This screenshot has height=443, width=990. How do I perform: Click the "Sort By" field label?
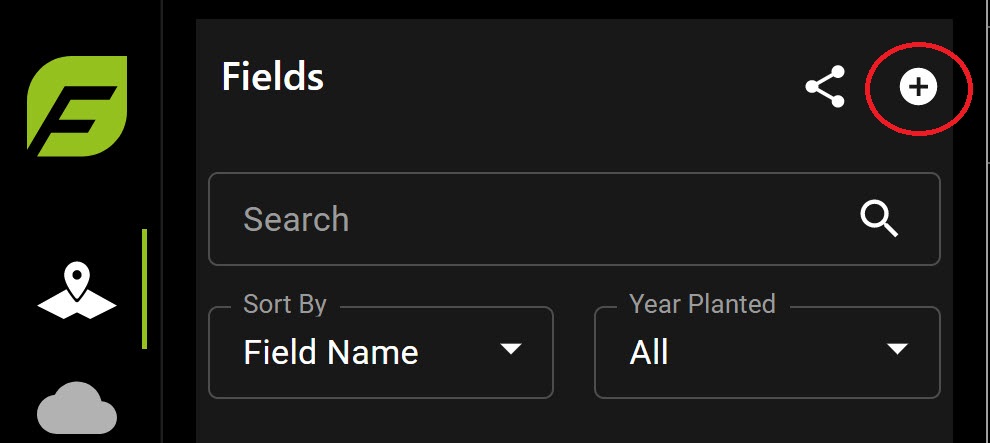point(285,304)
